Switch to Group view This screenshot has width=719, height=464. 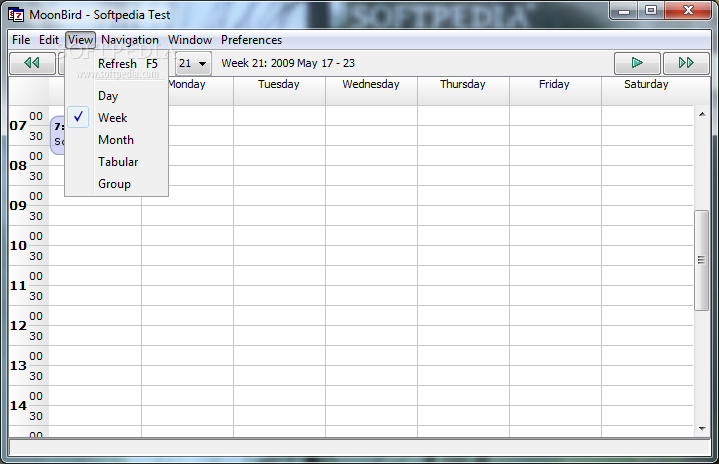click(x=117, y=184)
